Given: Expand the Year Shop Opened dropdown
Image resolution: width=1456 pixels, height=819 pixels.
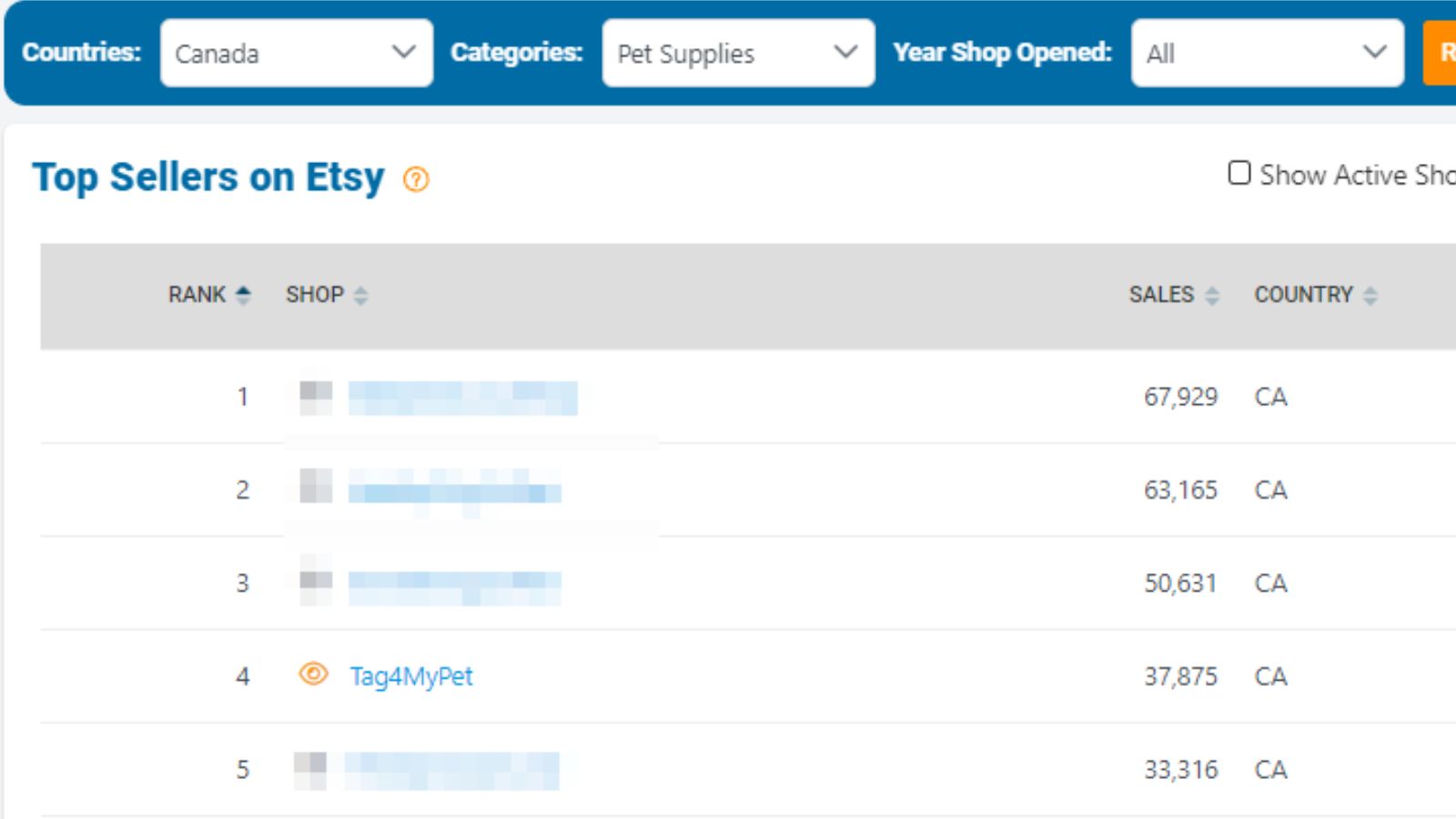Looking at the screenshot, I should [1267, 53].
